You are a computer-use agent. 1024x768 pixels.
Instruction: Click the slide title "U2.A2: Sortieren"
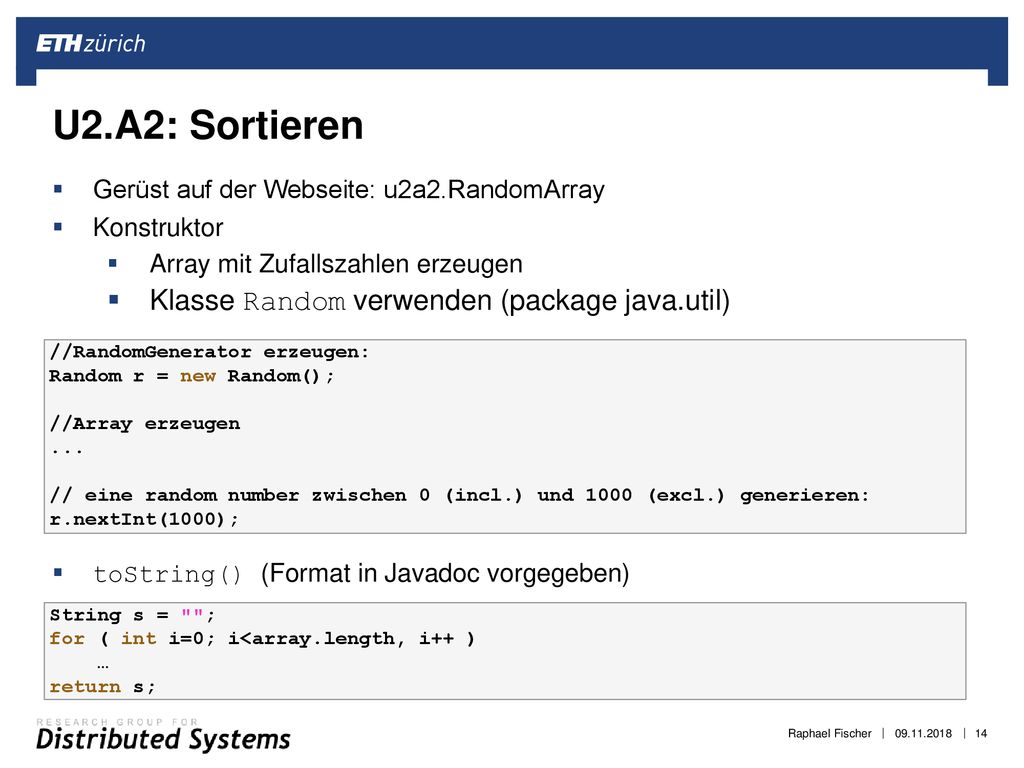208,125
